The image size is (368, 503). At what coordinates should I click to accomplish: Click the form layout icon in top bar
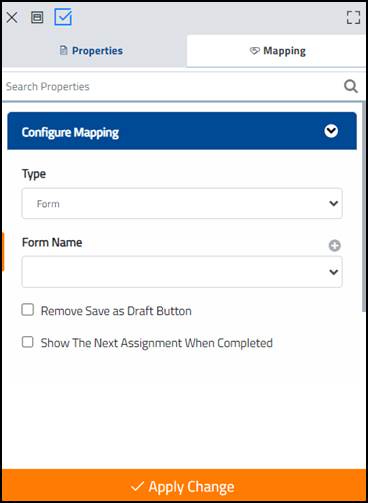point(37,17)
